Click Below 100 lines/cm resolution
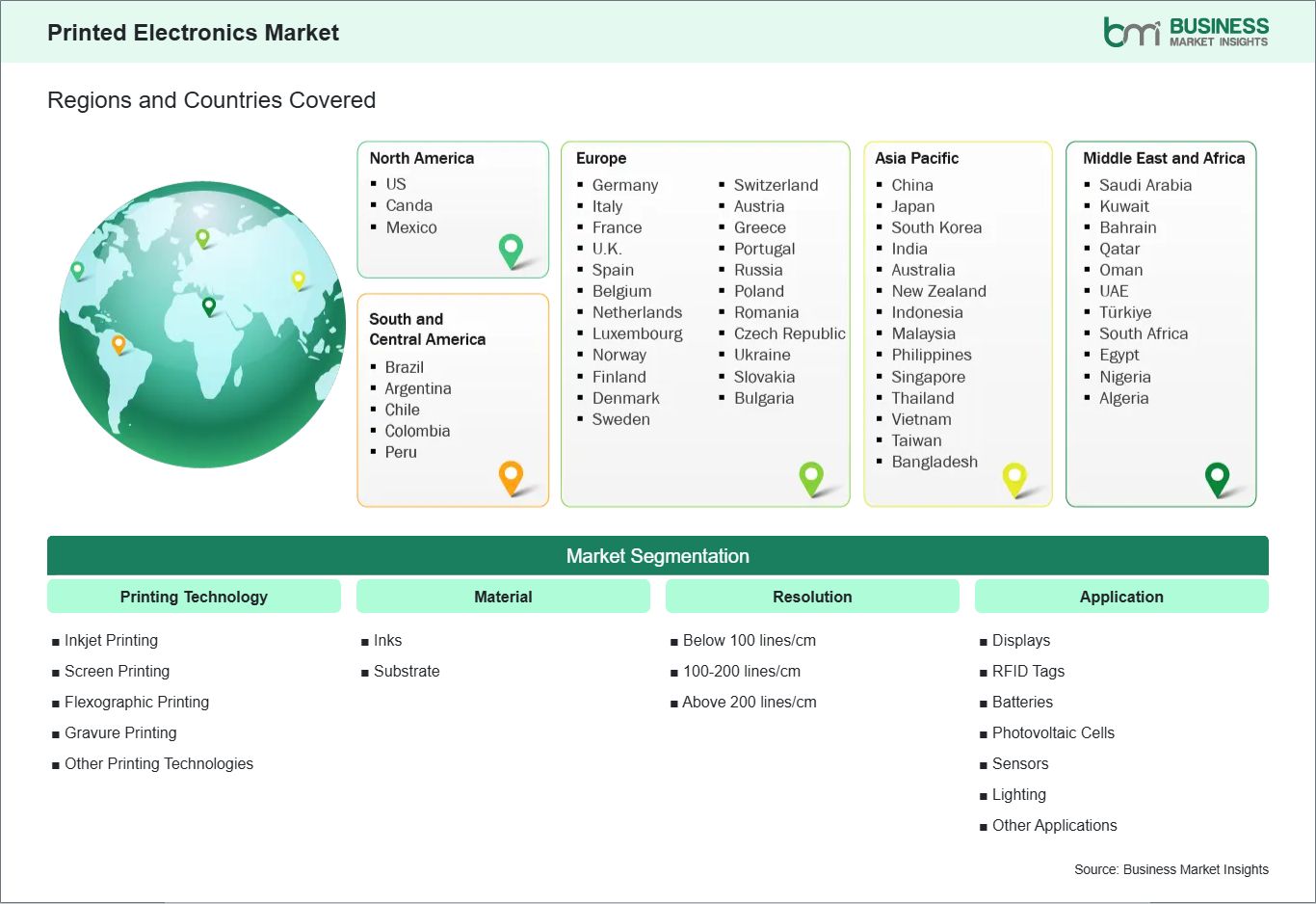 (x=750, y=640)
